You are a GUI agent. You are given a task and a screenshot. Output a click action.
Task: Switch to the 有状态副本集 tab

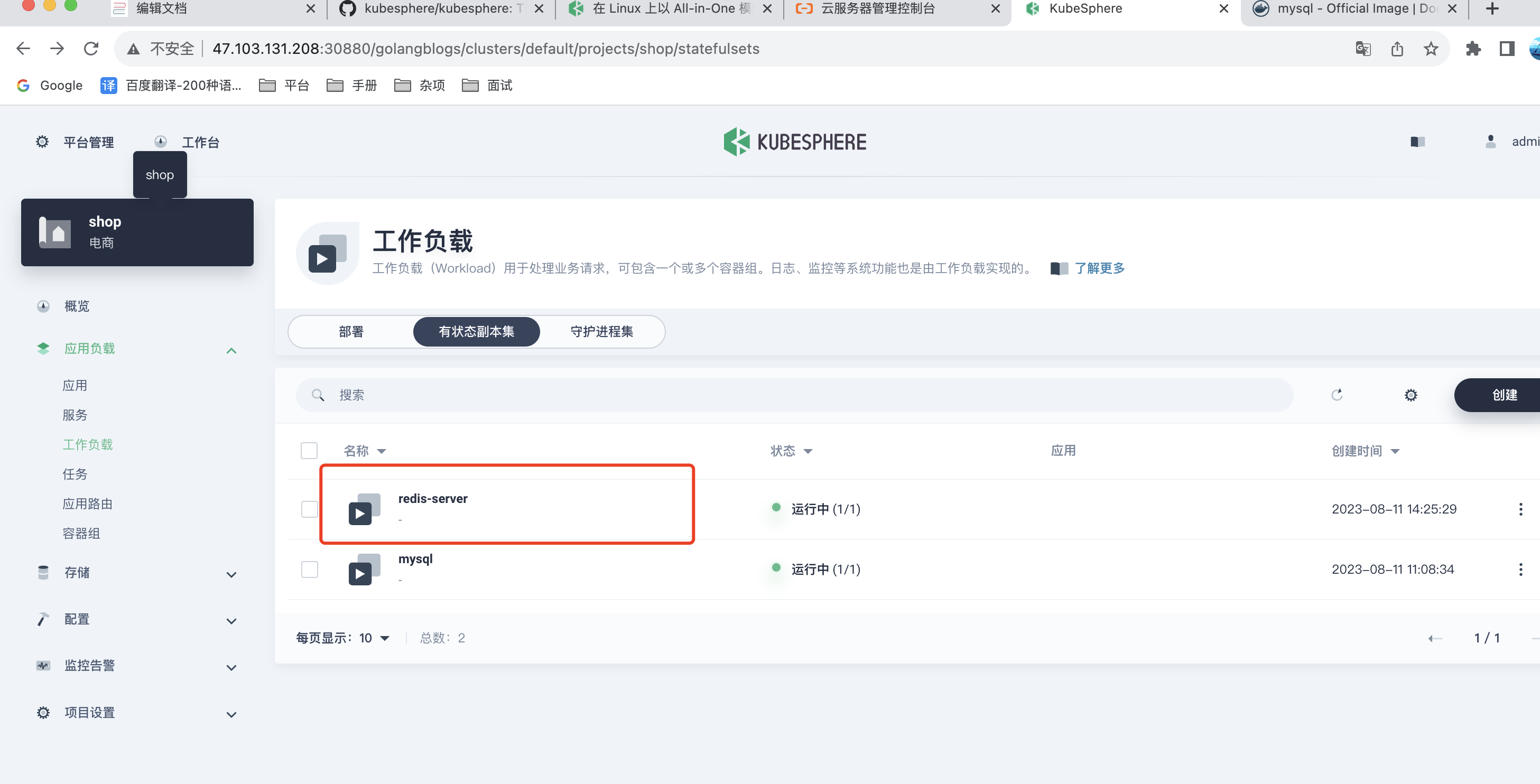(477, 332)
